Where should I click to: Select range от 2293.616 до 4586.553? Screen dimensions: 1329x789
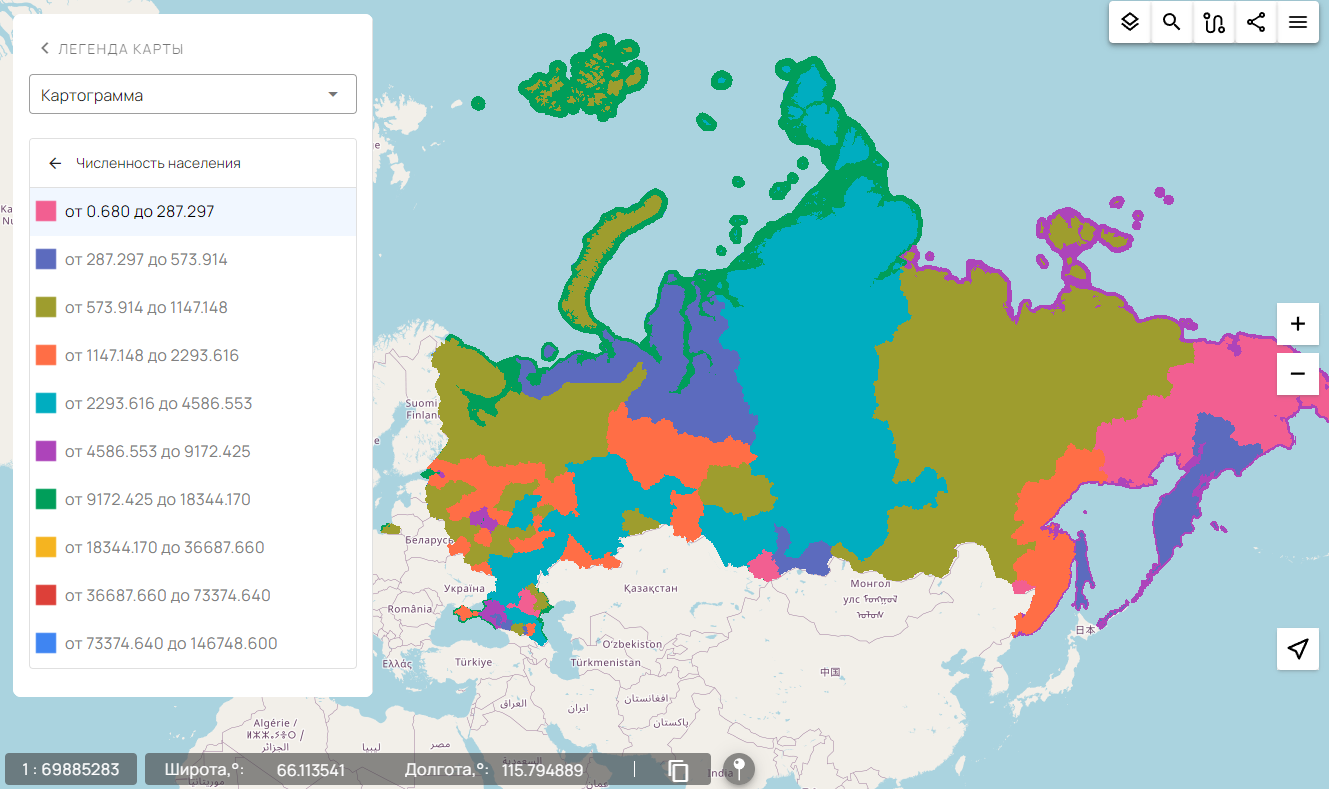158,404
